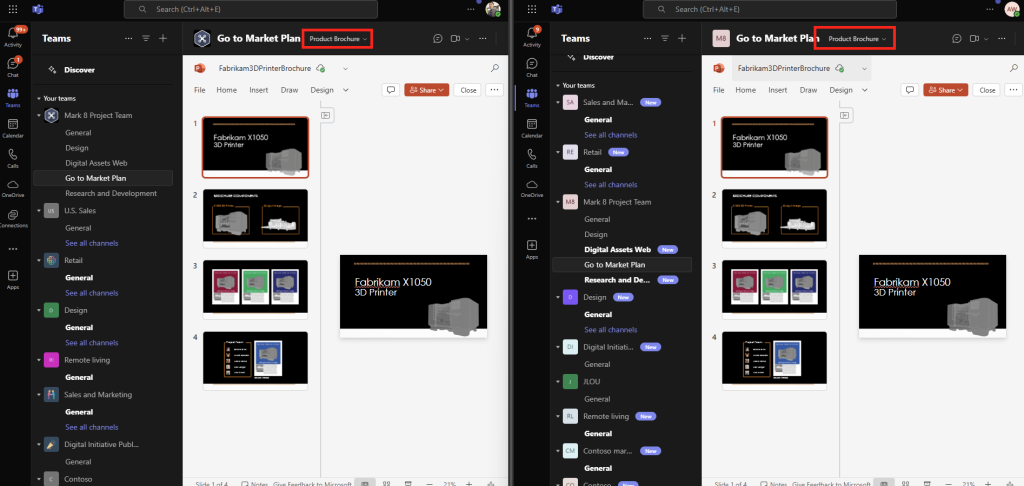Select slide 3 thumbnail in right window

(x=775, y=289)
